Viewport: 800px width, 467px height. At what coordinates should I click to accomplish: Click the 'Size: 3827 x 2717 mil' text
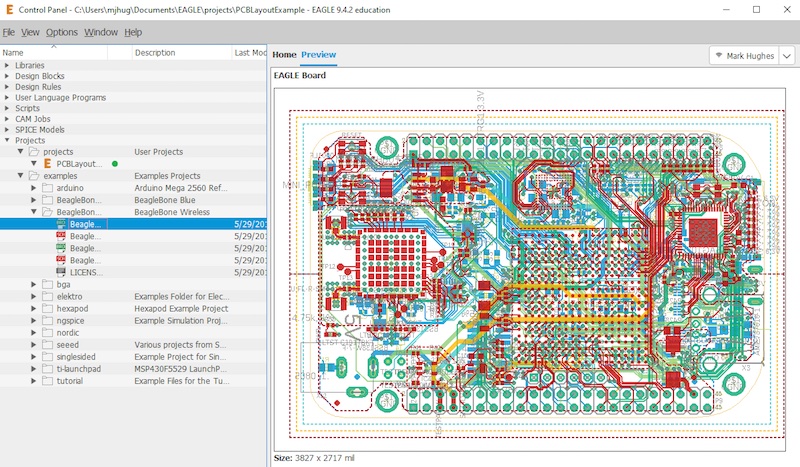click(314, 458)
